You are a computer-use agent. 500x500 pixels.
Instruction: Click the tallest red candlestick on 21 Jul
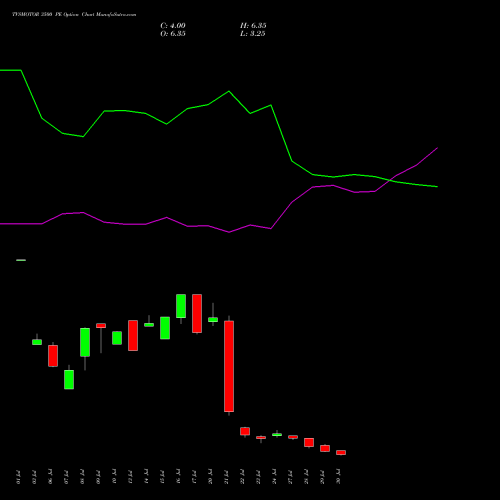(229, 366)
